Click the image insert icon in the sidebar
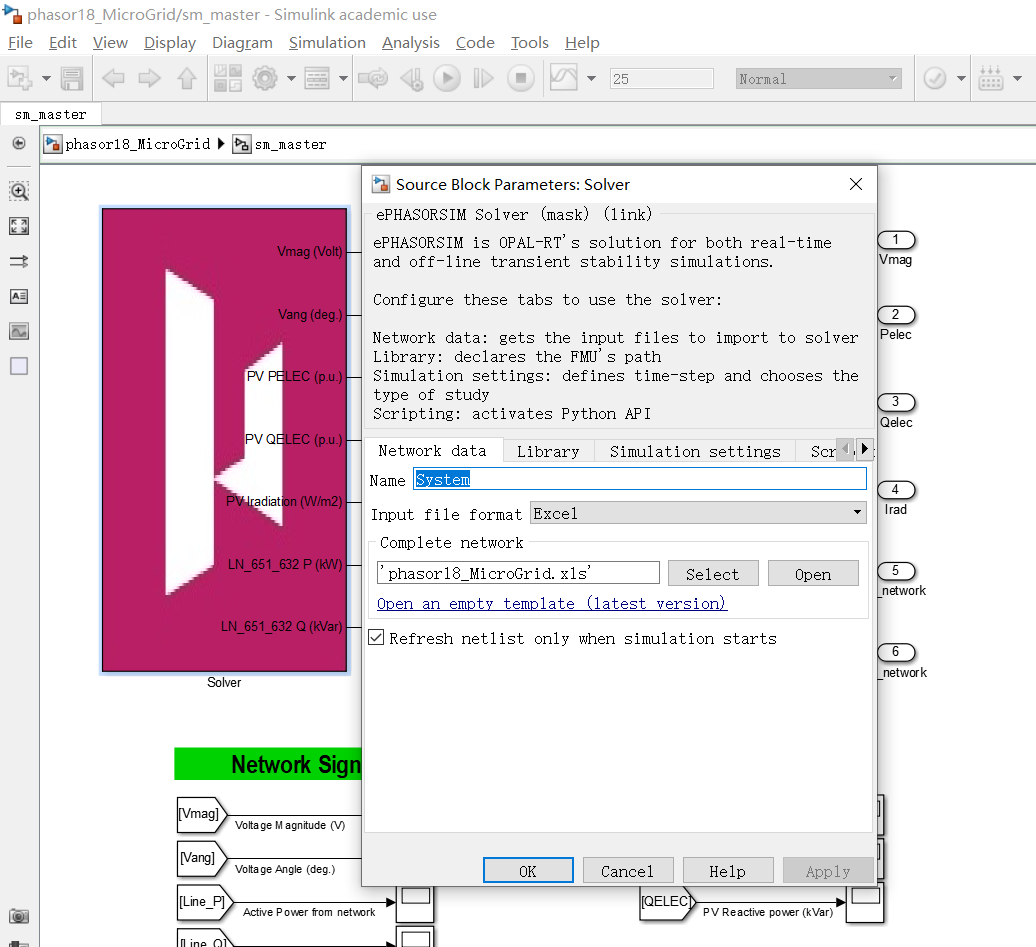Viewport: 1036px width, 947px height. (x=18, y=330)
